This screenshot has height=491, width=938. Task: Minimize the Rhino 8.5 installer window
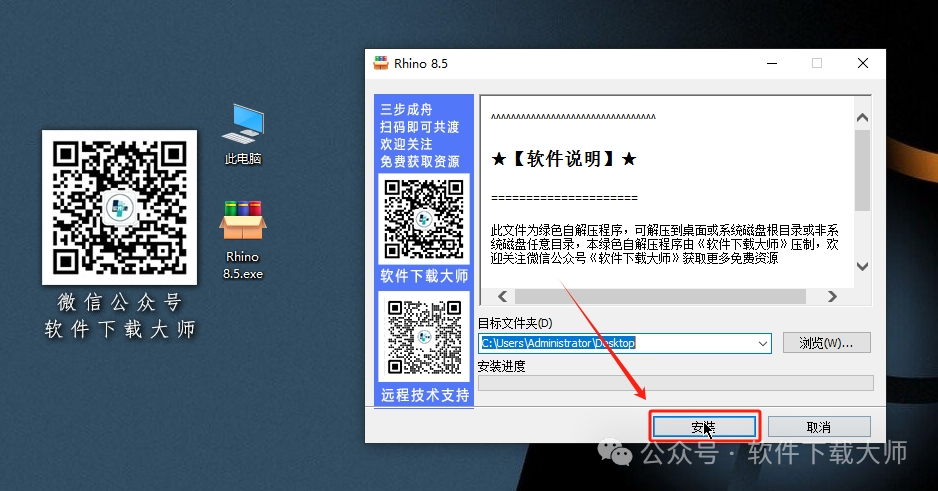point(772,63)
